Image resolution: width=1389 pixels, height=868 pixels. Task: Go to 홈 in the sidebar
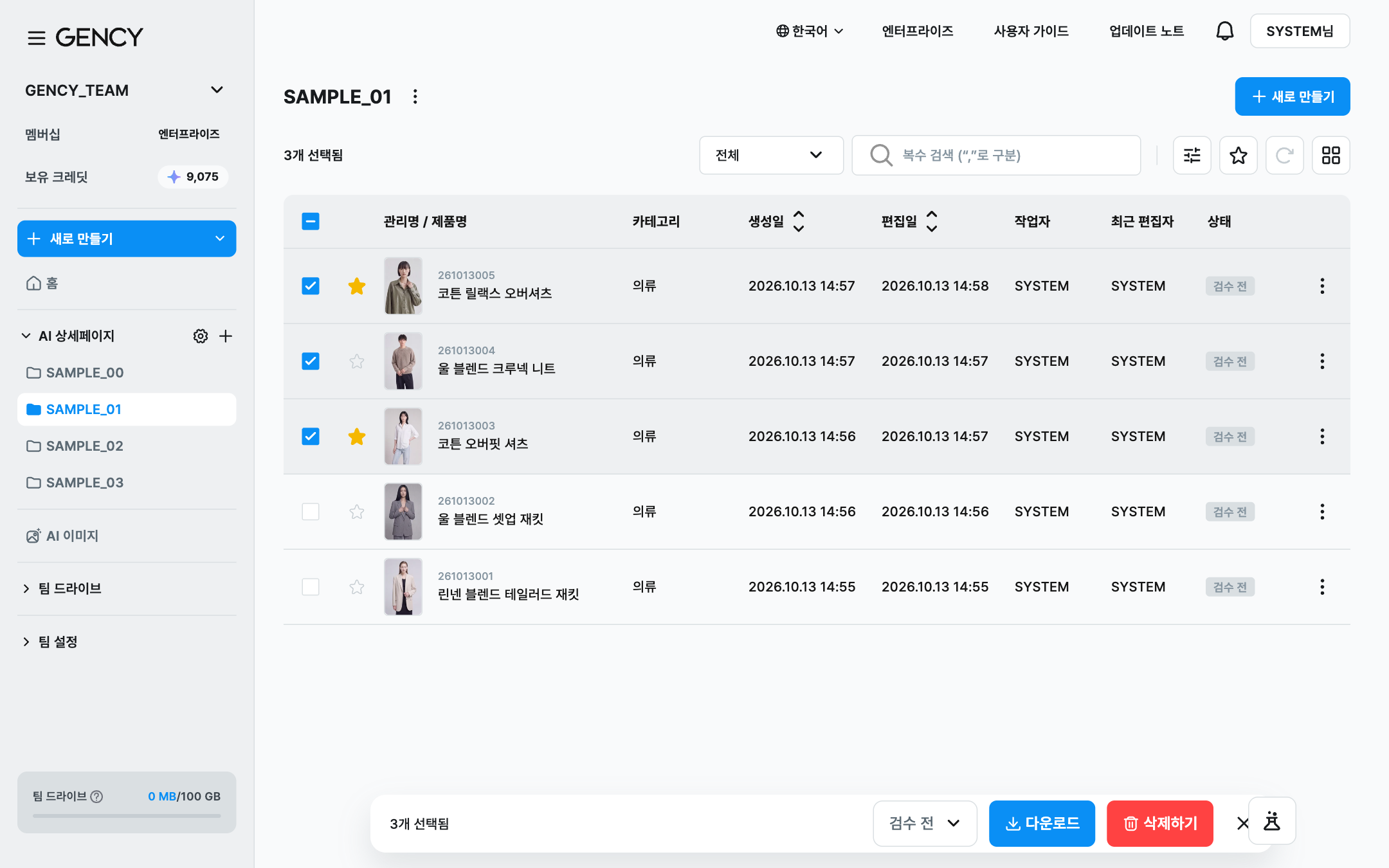[x=127, y=284]
